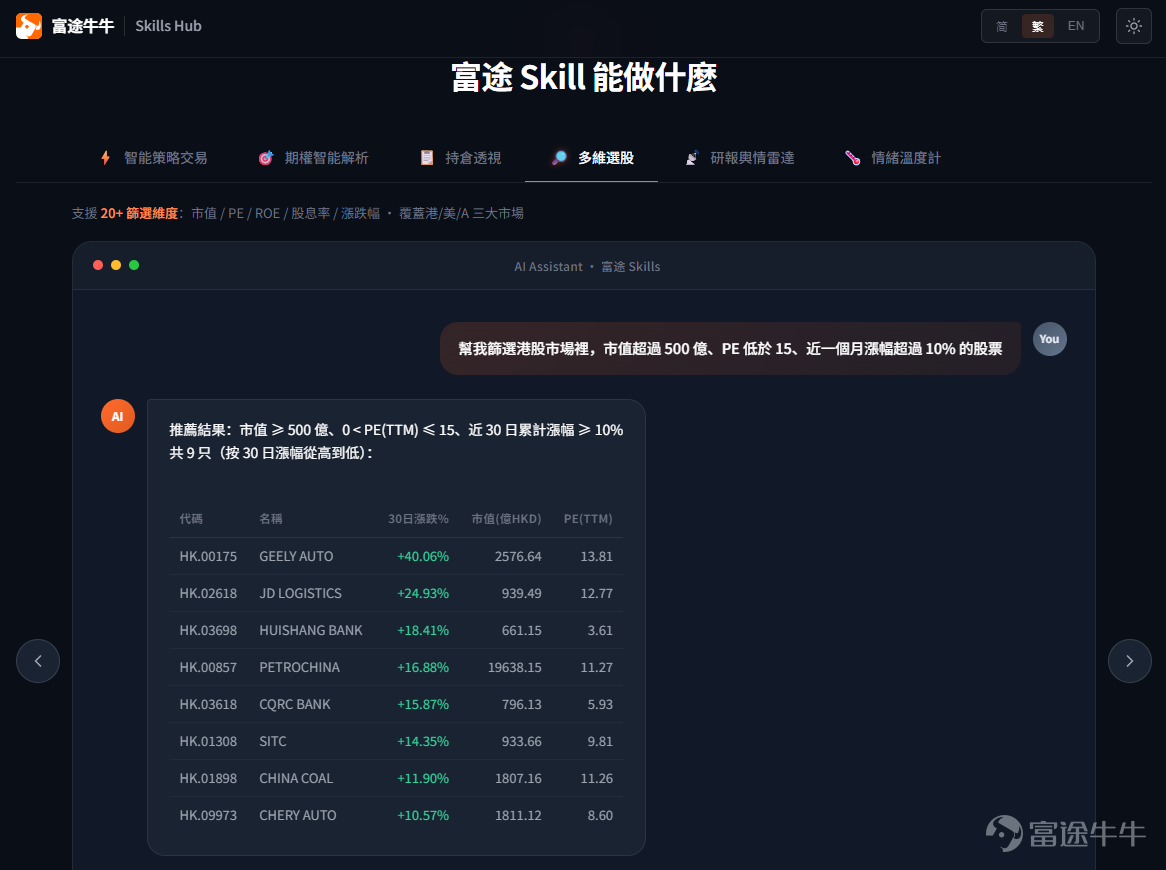1166x870 pixels.
Task: Click the lightning icon of 智能策略交易
Action: [106, 158]
